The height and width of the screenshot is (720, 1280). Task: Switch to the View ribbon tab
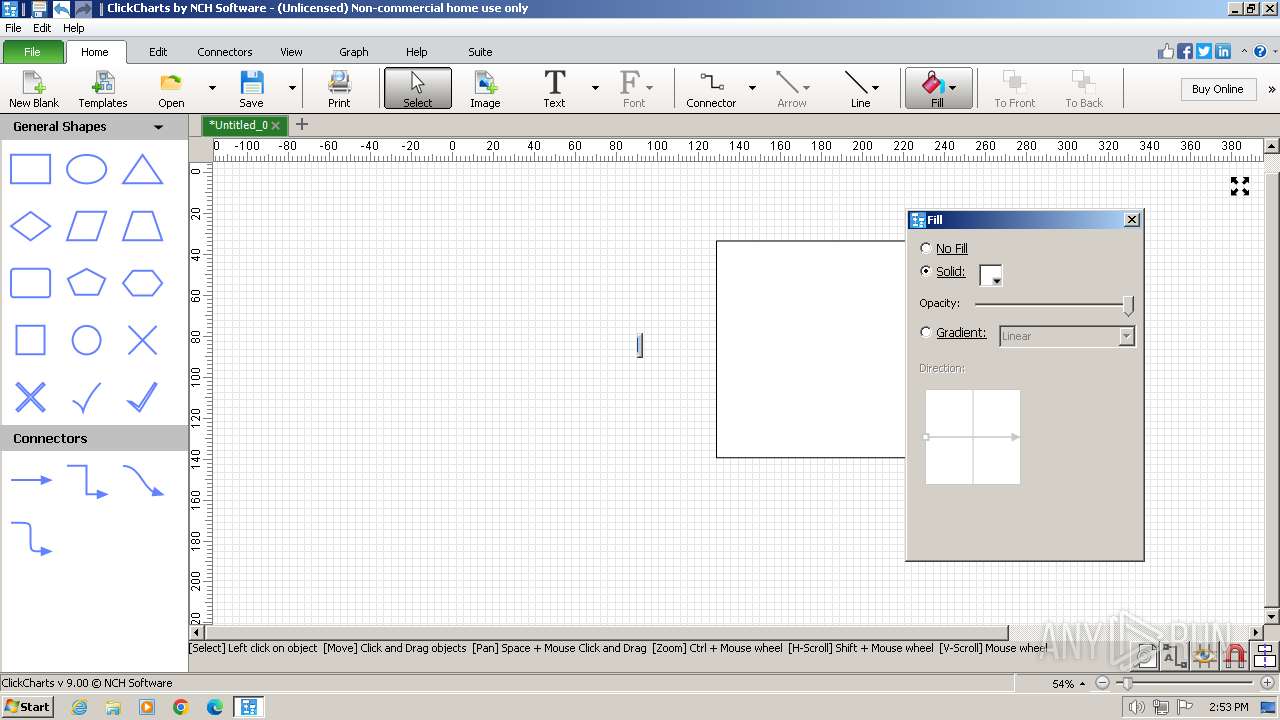coord(291,52)
